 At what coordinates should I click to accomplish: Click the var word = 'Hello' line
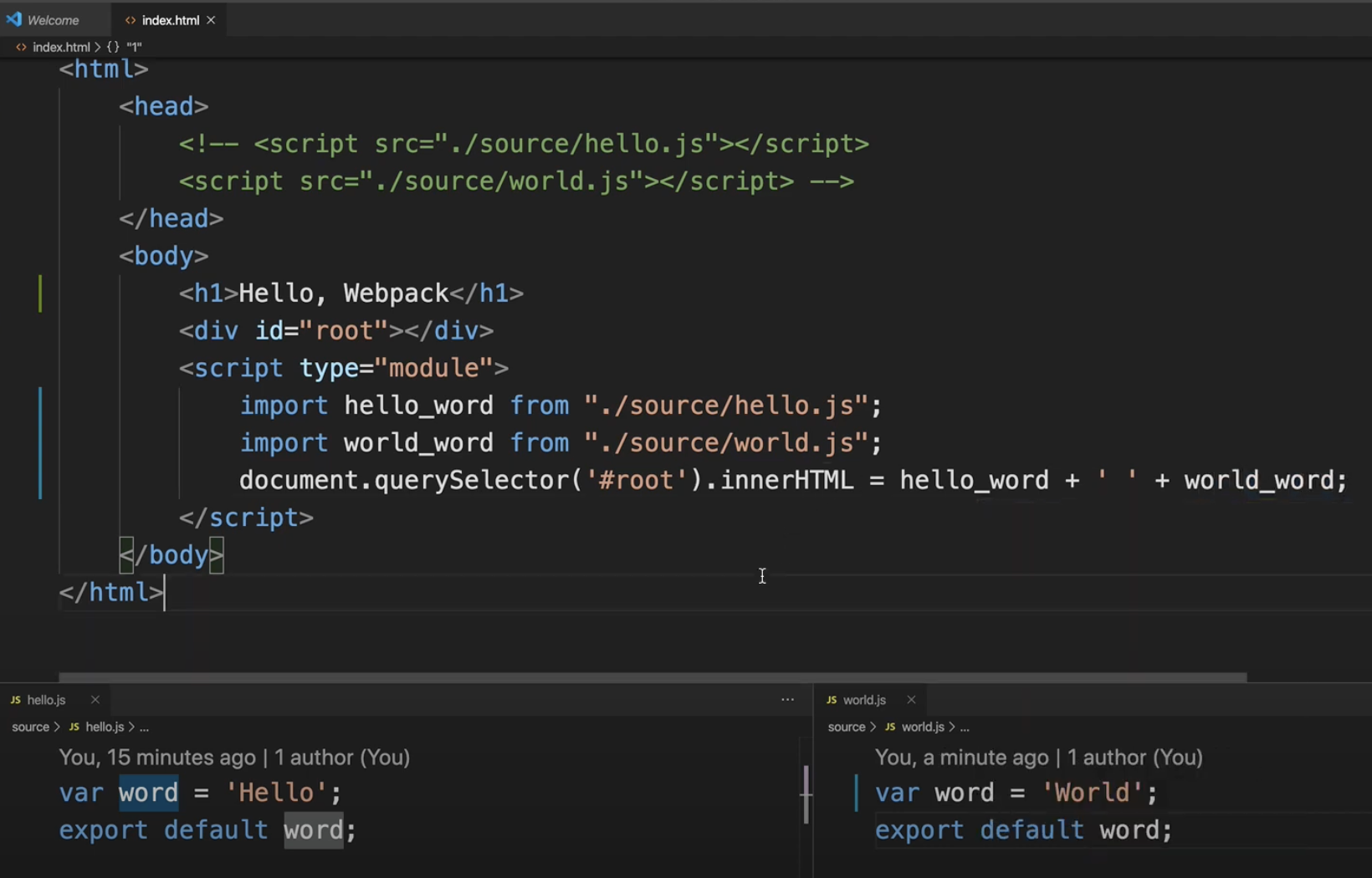click(201, 793)
